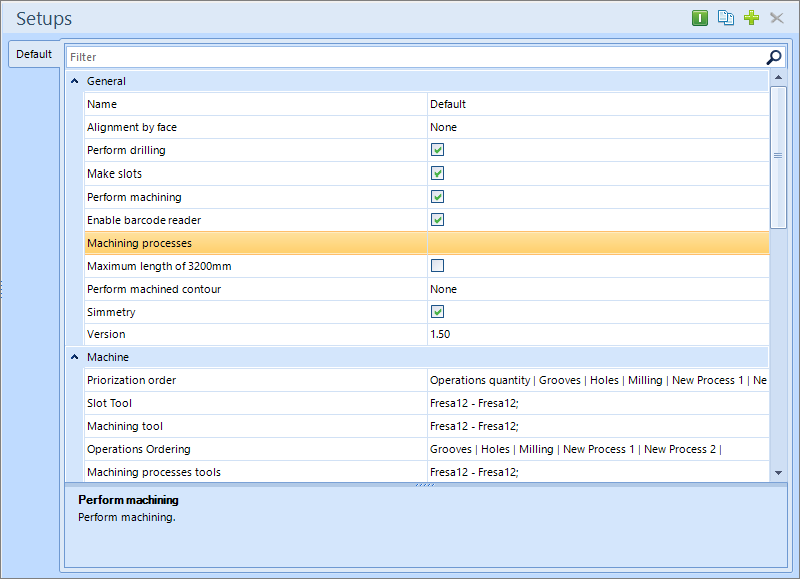Select the Name property label

click(102, 104)
